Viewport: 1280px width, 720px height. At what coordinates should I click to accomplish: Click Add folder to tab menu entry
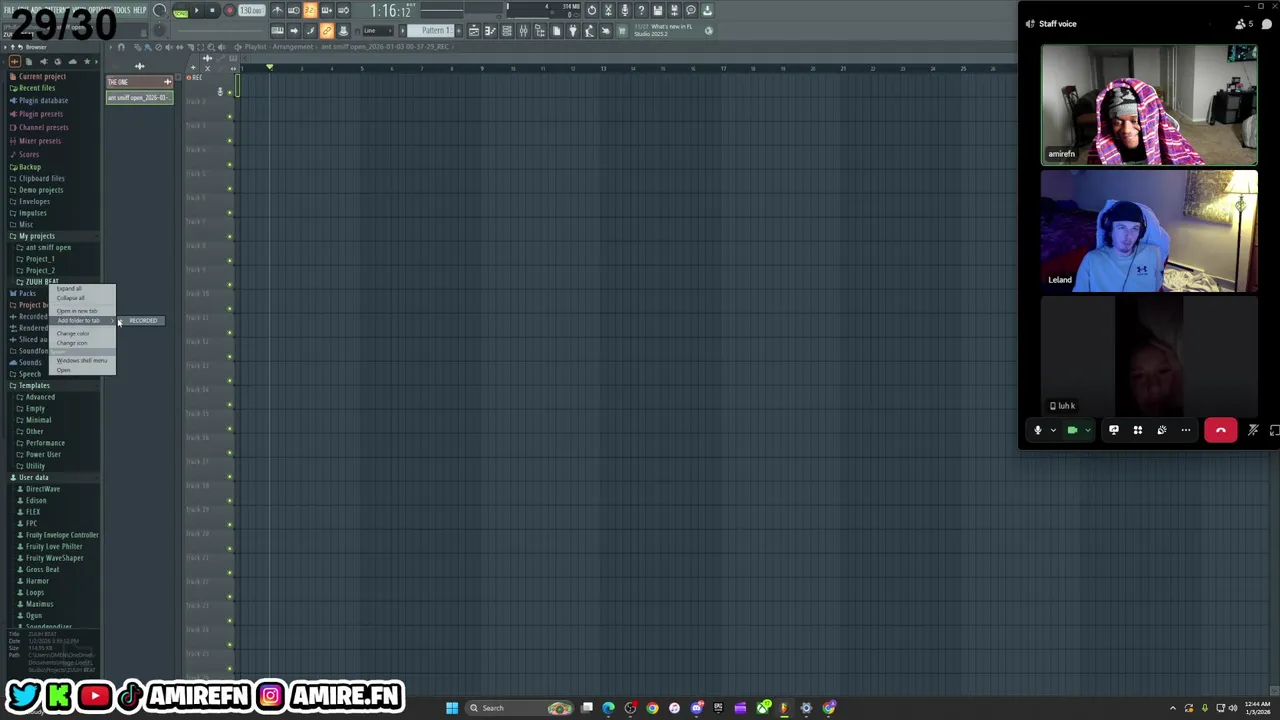[84, 321]
